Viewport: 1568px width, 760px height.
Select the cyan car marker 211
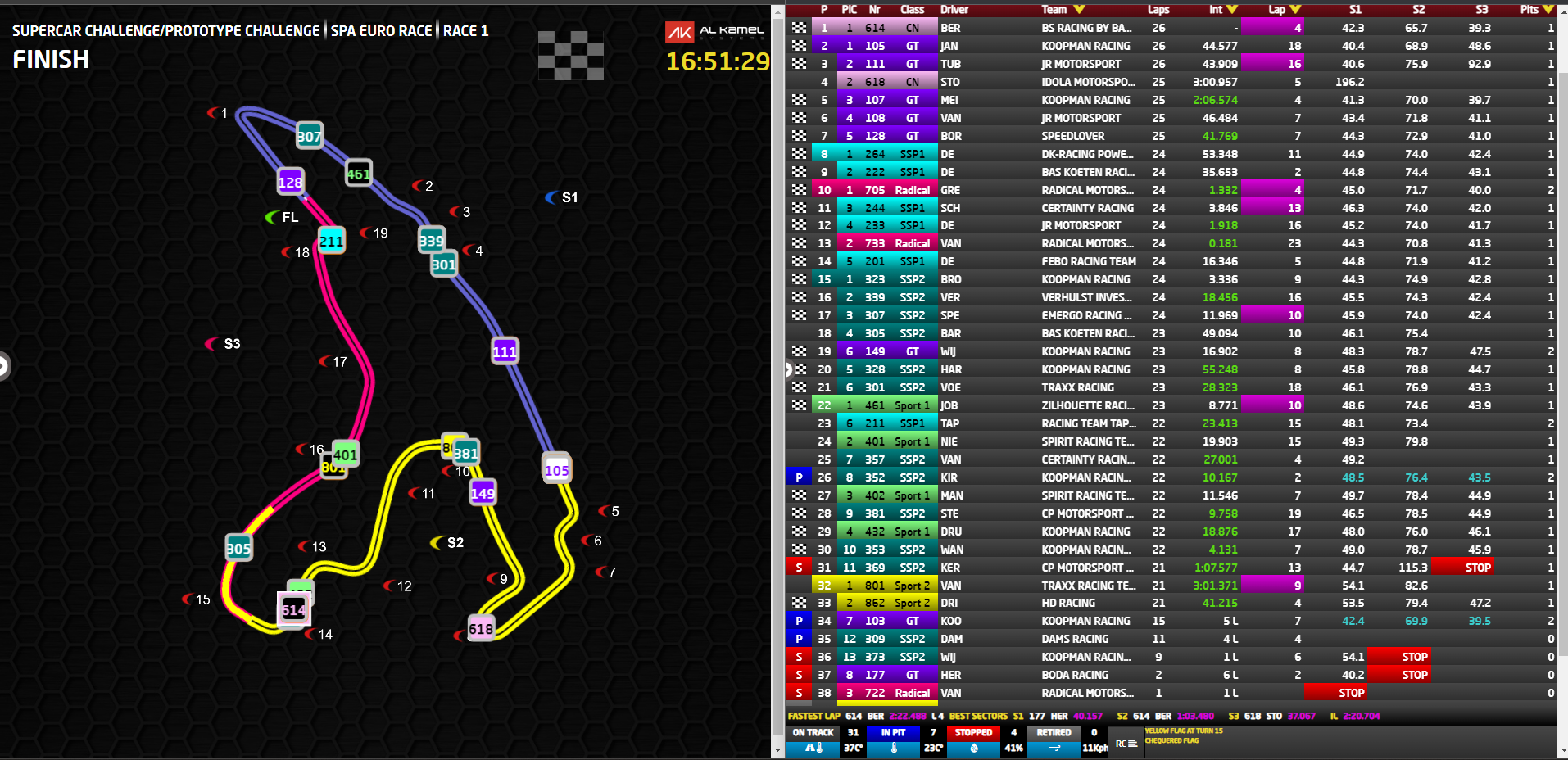(x=331, y=241)
